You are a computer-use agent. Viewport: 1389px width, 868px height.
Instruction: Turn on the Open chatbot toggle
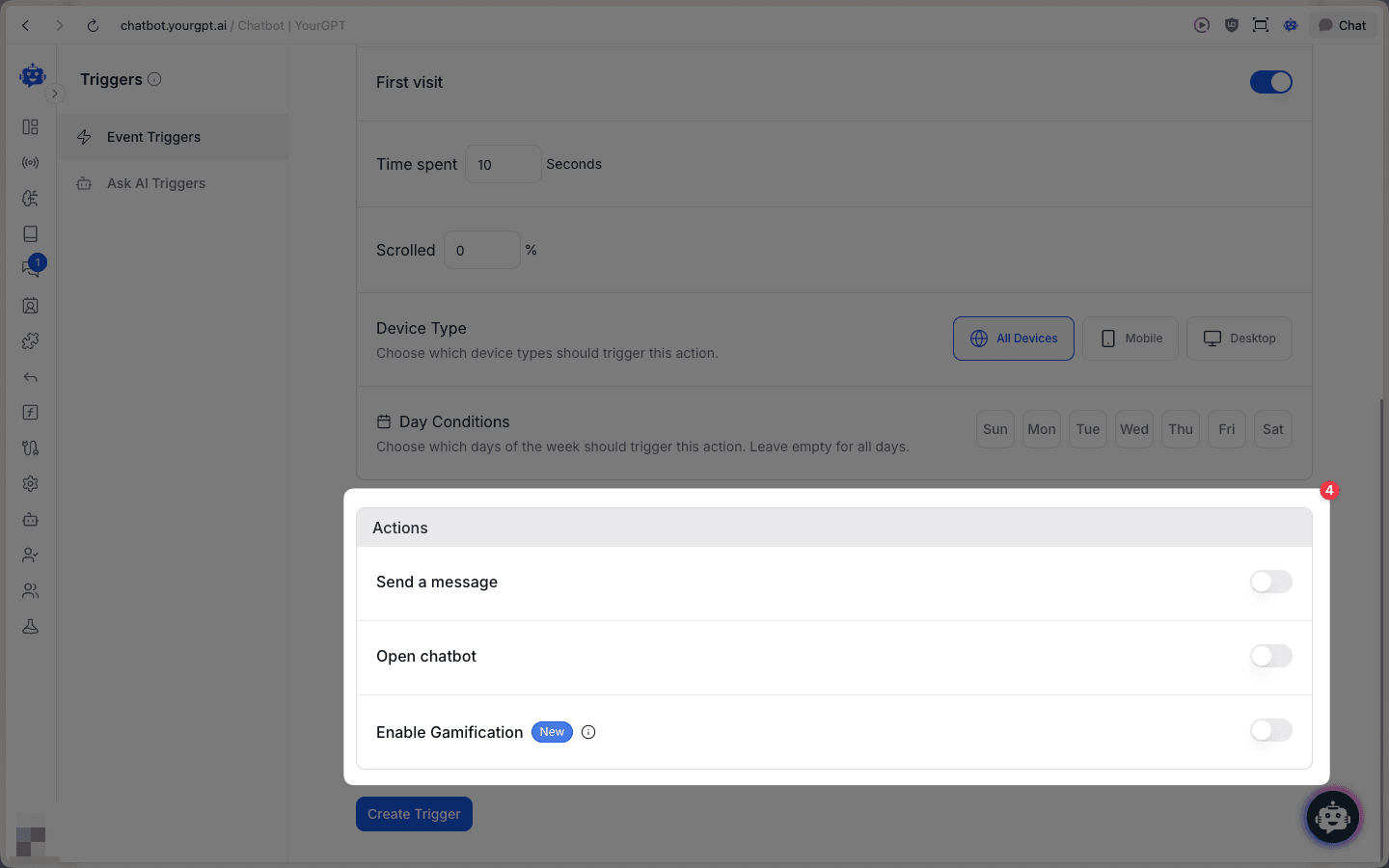point(1270,656)
